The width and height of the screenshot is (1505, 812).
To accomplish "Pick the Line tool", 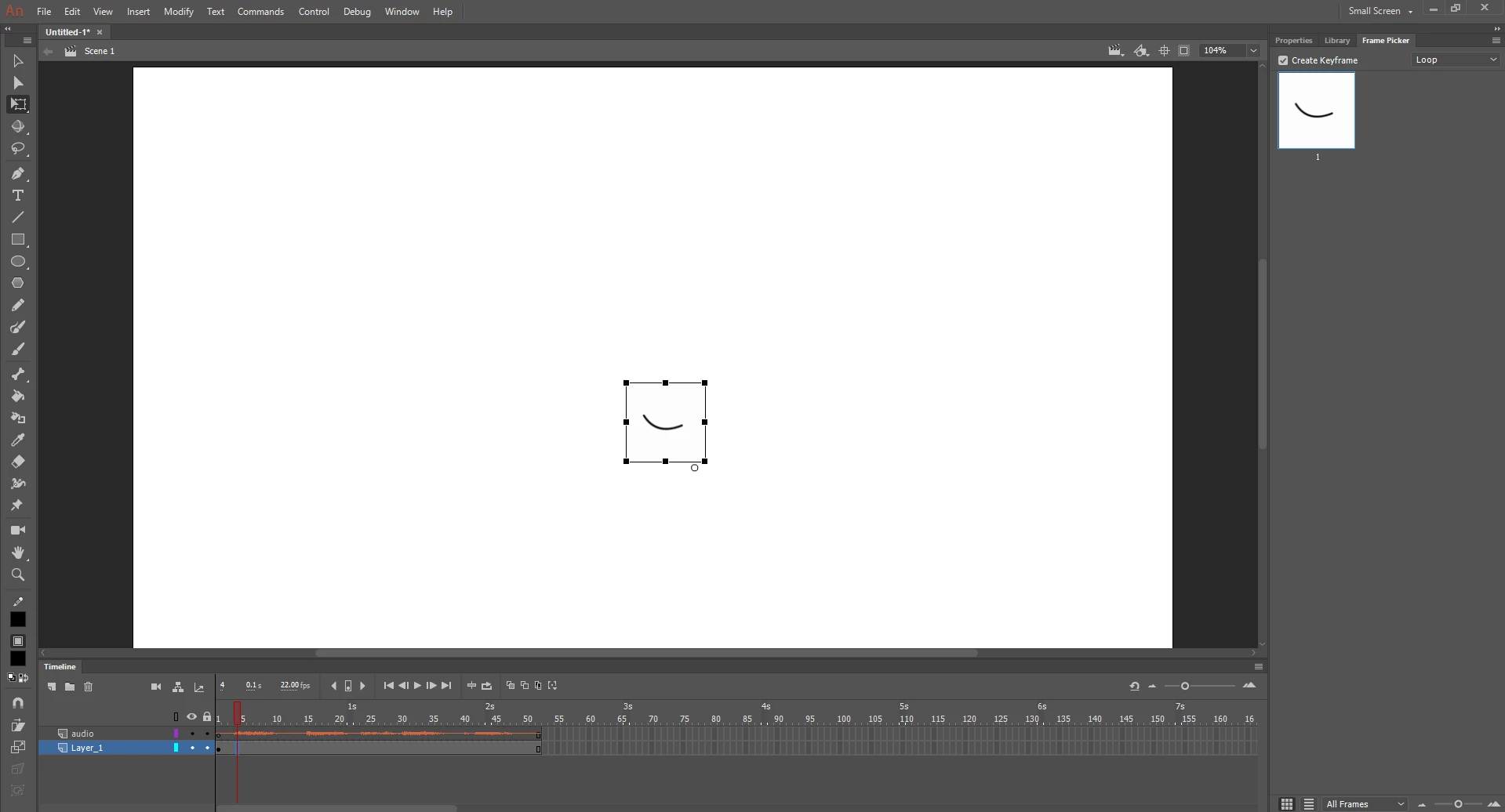I will (x=18, y=217).
